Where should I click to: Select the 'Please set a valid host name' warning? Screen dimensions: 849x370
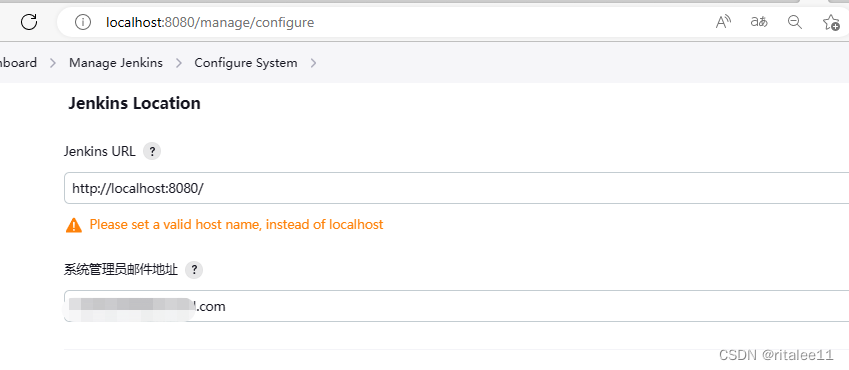[237, 224]
